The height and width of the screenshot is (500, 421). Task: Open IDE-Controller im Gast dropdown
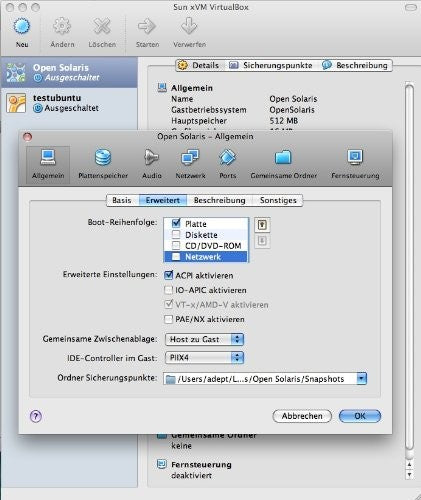[204, 358]
